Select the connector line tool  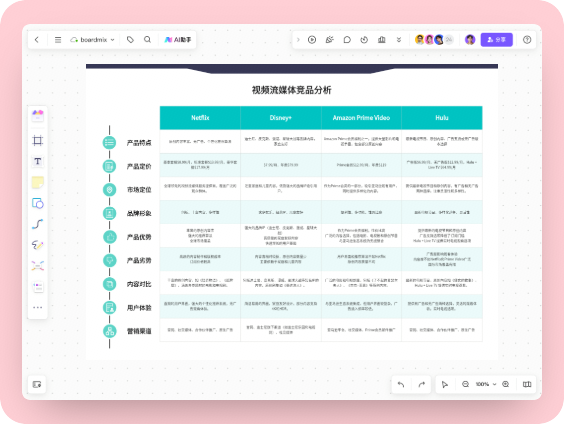[38, 224]
